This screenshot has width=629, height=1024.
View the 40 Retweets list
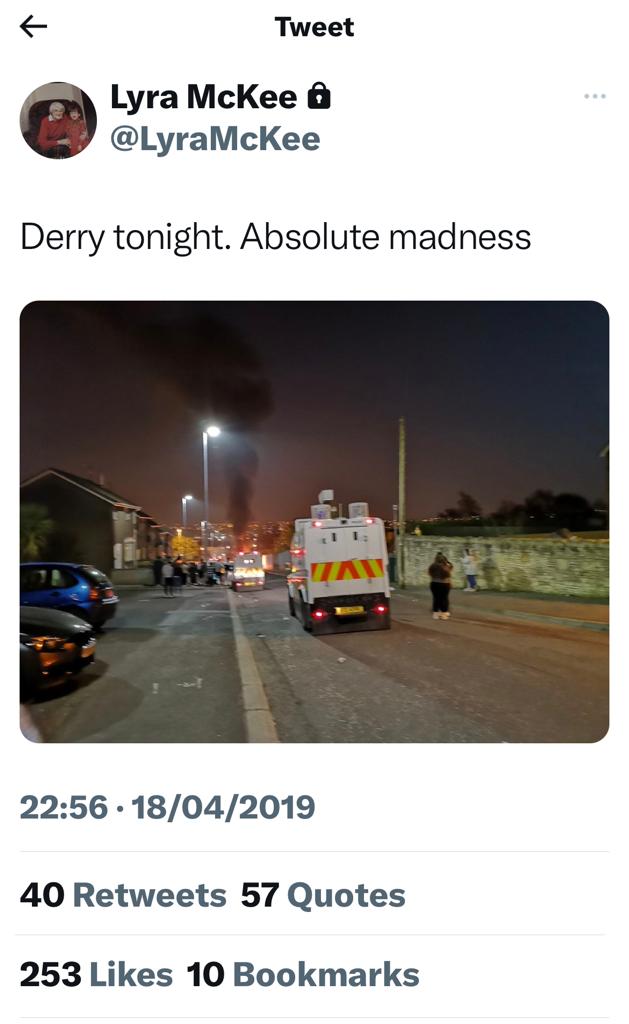[x=123, y=895]
